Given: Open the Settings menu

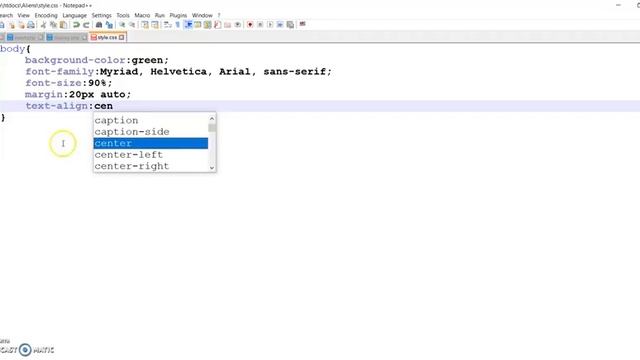Looking at the screenshot, I should (101, 15).
